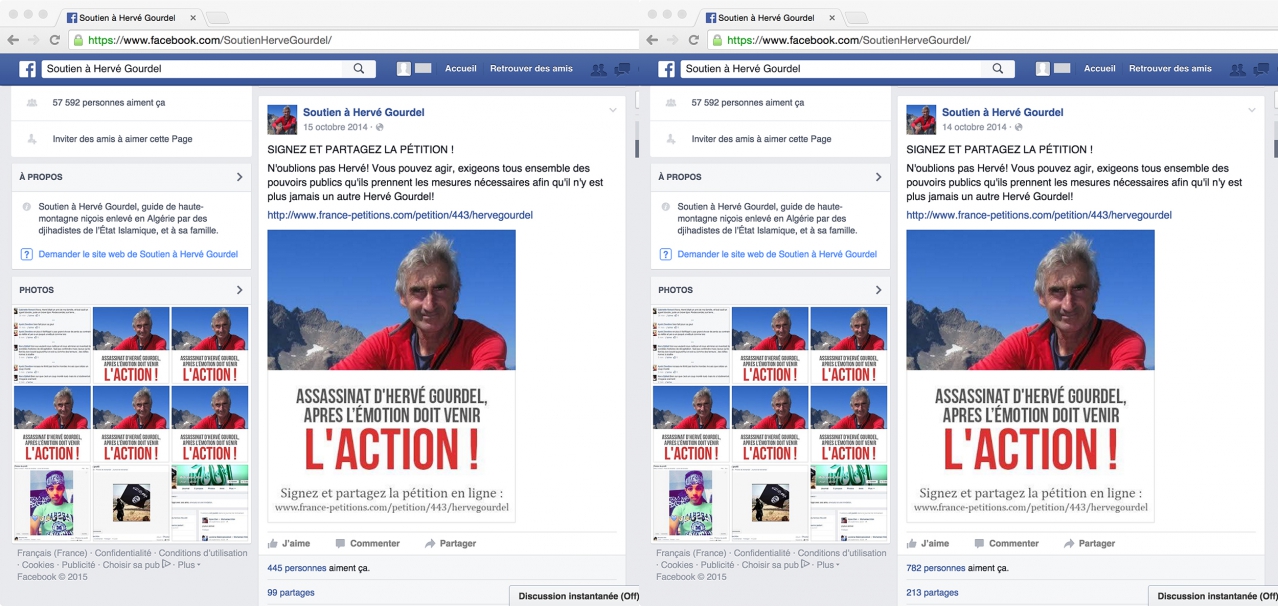Click Demander le site web link in the left window
Image resolution: width=1278 pixels, height=606 pixels.
coord(138,254)
